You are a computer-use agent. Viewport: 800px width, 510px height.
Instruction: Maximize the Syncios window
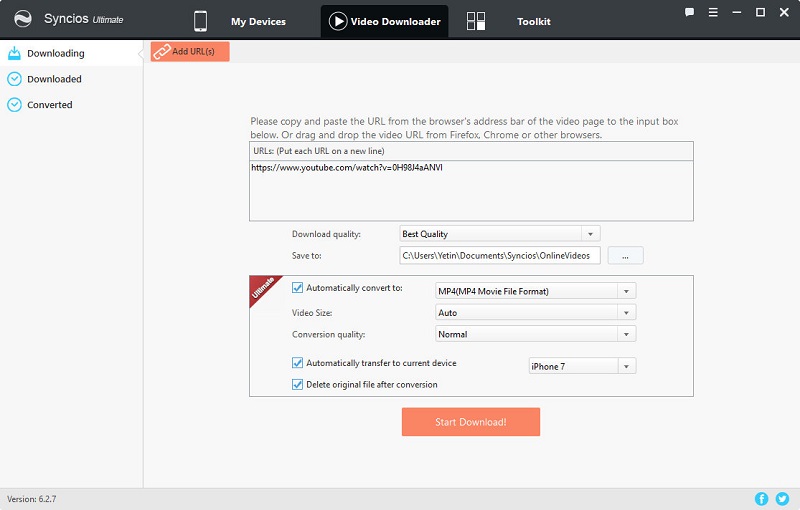(x=760, y=12)
